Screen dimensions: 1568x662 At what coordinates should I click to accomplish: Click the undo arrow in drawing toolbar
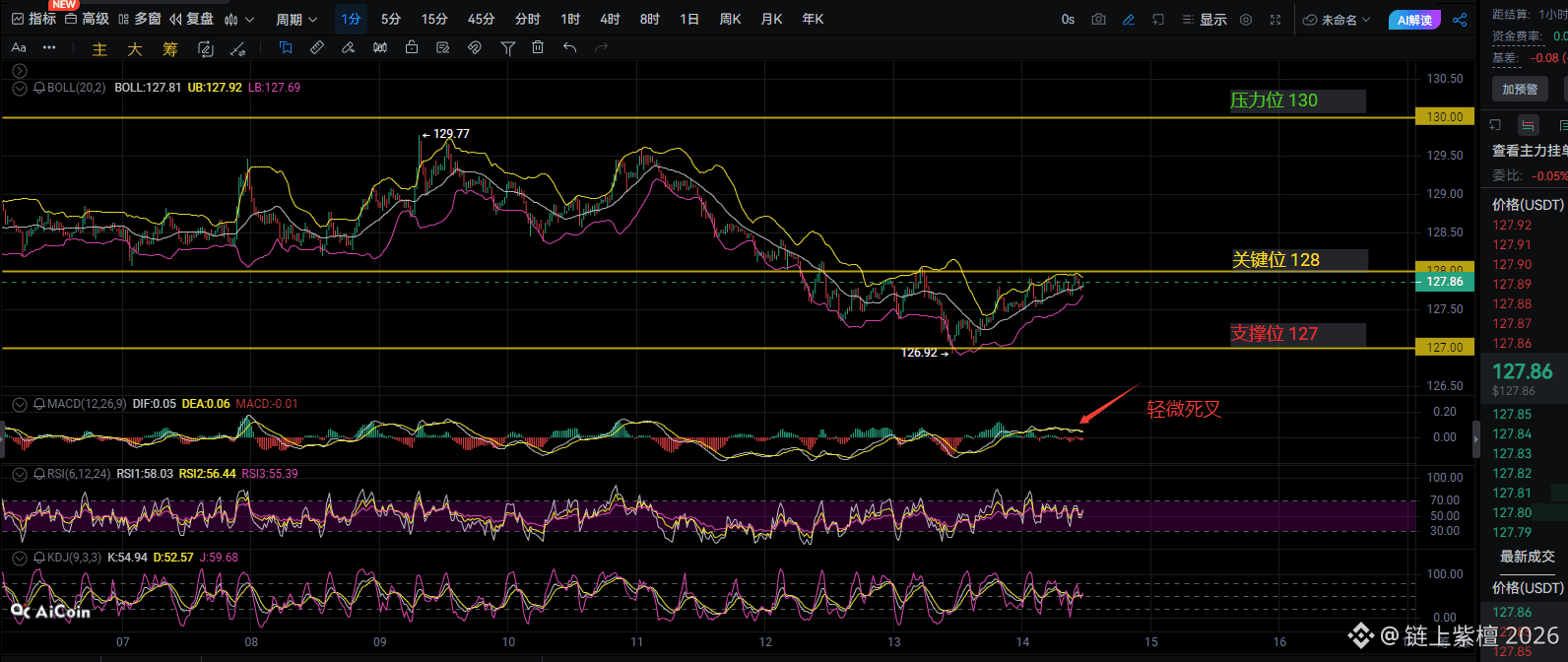[569, 48]
